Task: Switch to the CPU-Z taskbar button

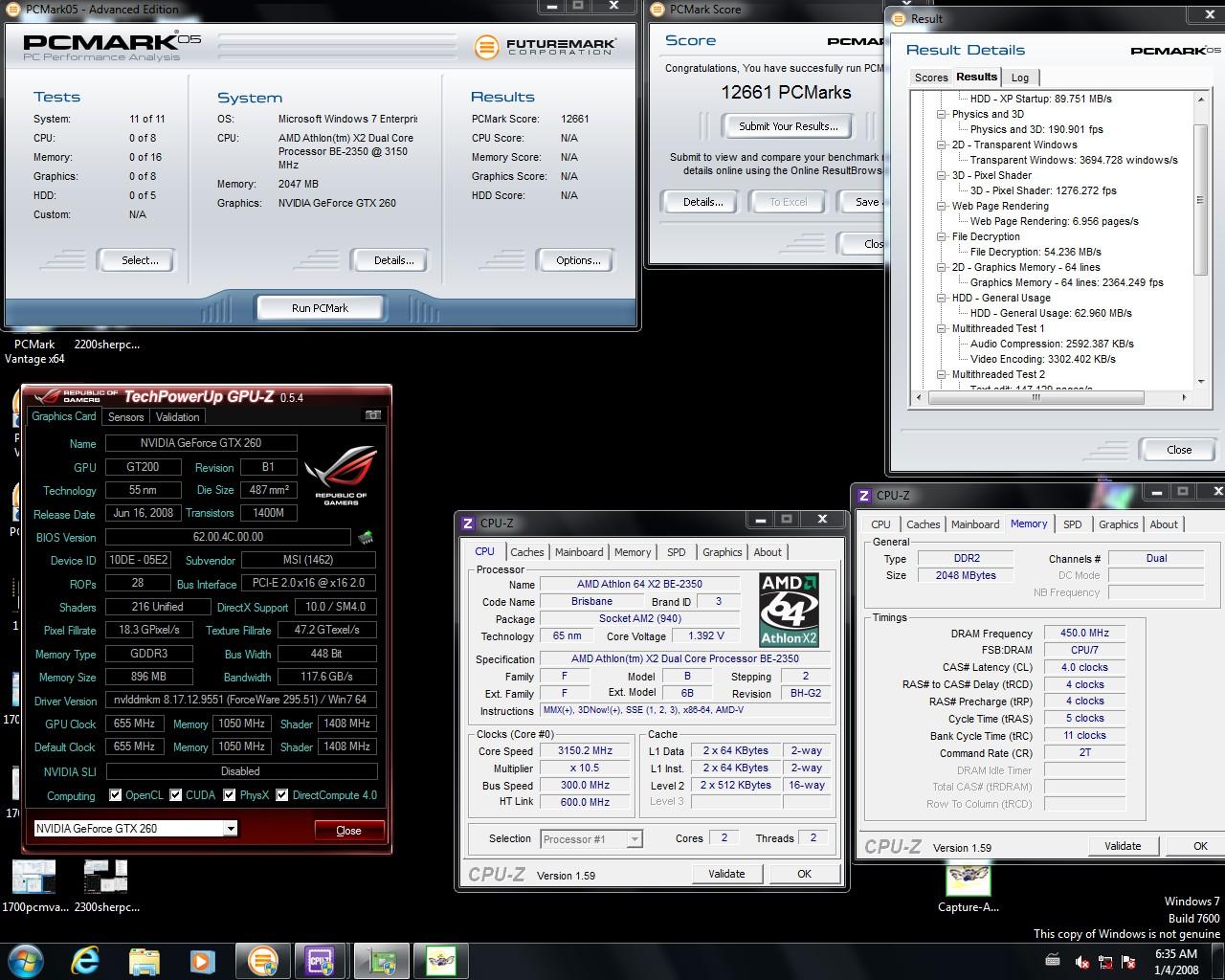Action: coord(320,960)
